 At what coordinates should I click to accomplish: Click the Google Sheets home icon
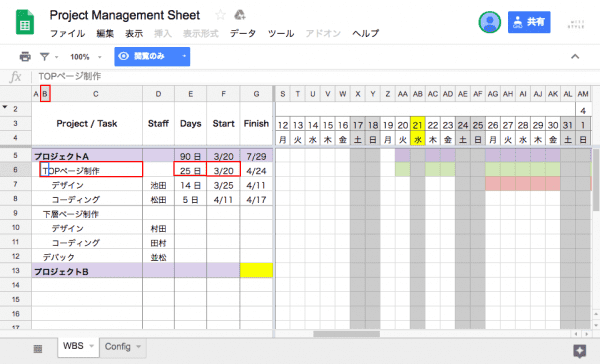[25, 22]
